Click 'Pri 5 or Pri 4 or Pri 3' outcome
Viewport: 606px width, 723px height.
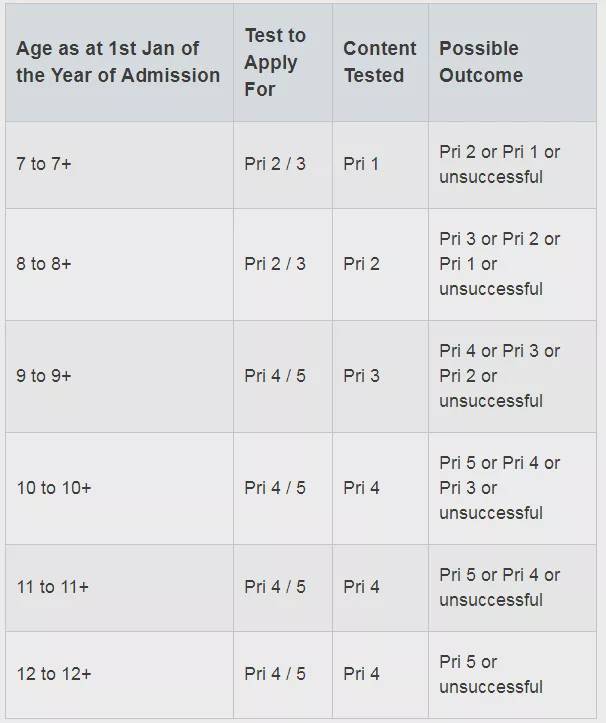tap(499, 488)
